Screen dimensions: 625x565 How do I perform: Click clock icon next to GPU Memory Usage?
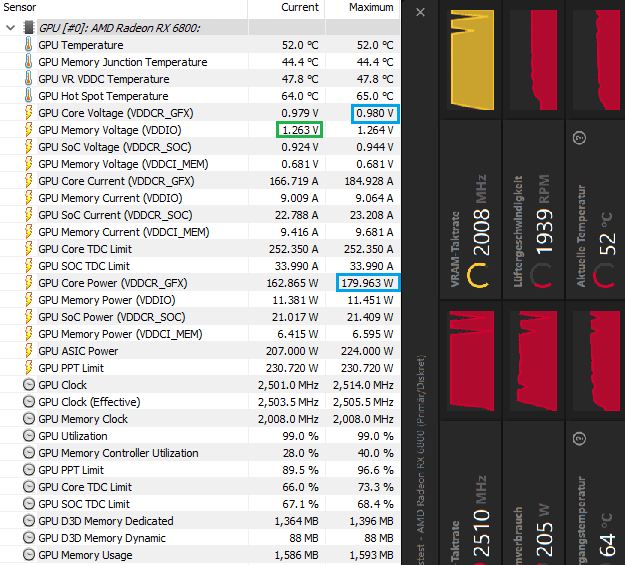(x=29, y=555)
